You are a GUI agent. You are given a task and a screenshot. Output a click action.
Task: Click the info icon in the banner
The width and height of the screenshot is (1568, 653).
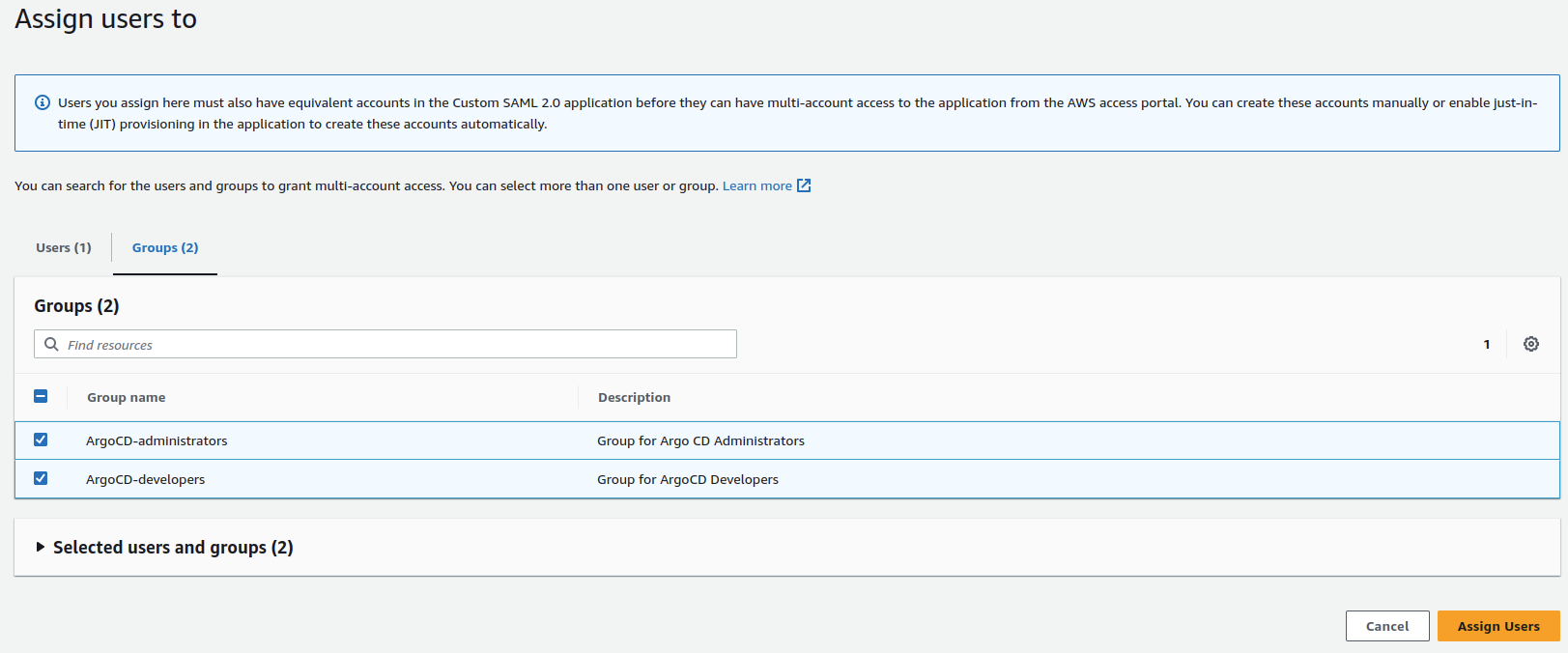click(x=43, y=102)
